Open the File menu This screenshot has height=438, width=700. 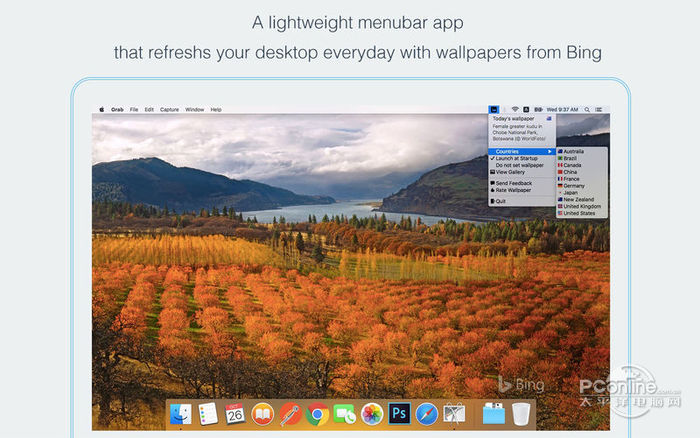click(134, 109)
